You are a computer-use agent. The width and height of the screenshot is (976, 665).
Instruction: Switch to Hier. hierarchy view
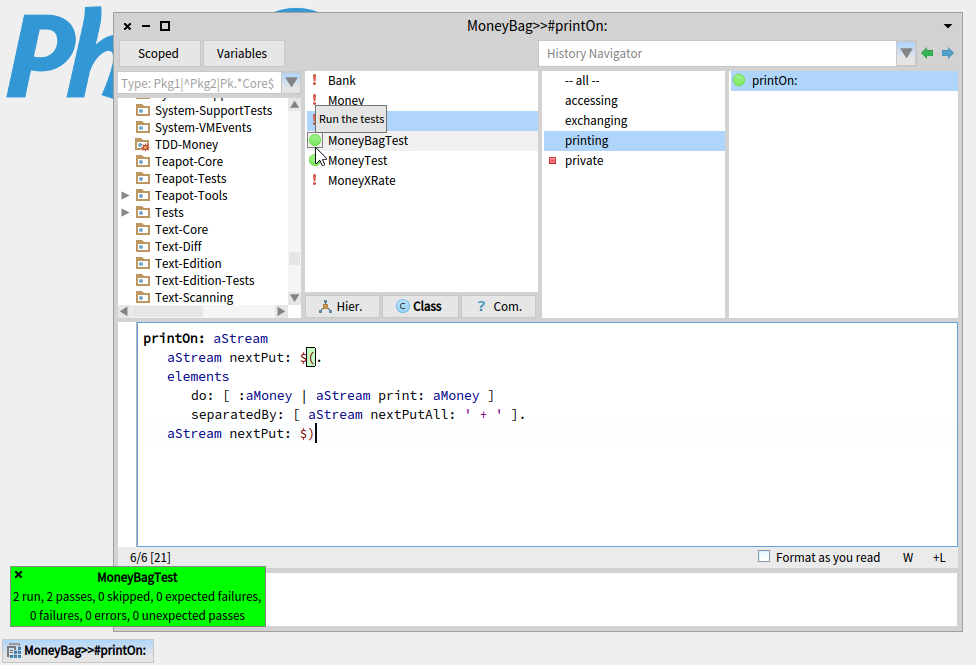[x=342, y=306]
